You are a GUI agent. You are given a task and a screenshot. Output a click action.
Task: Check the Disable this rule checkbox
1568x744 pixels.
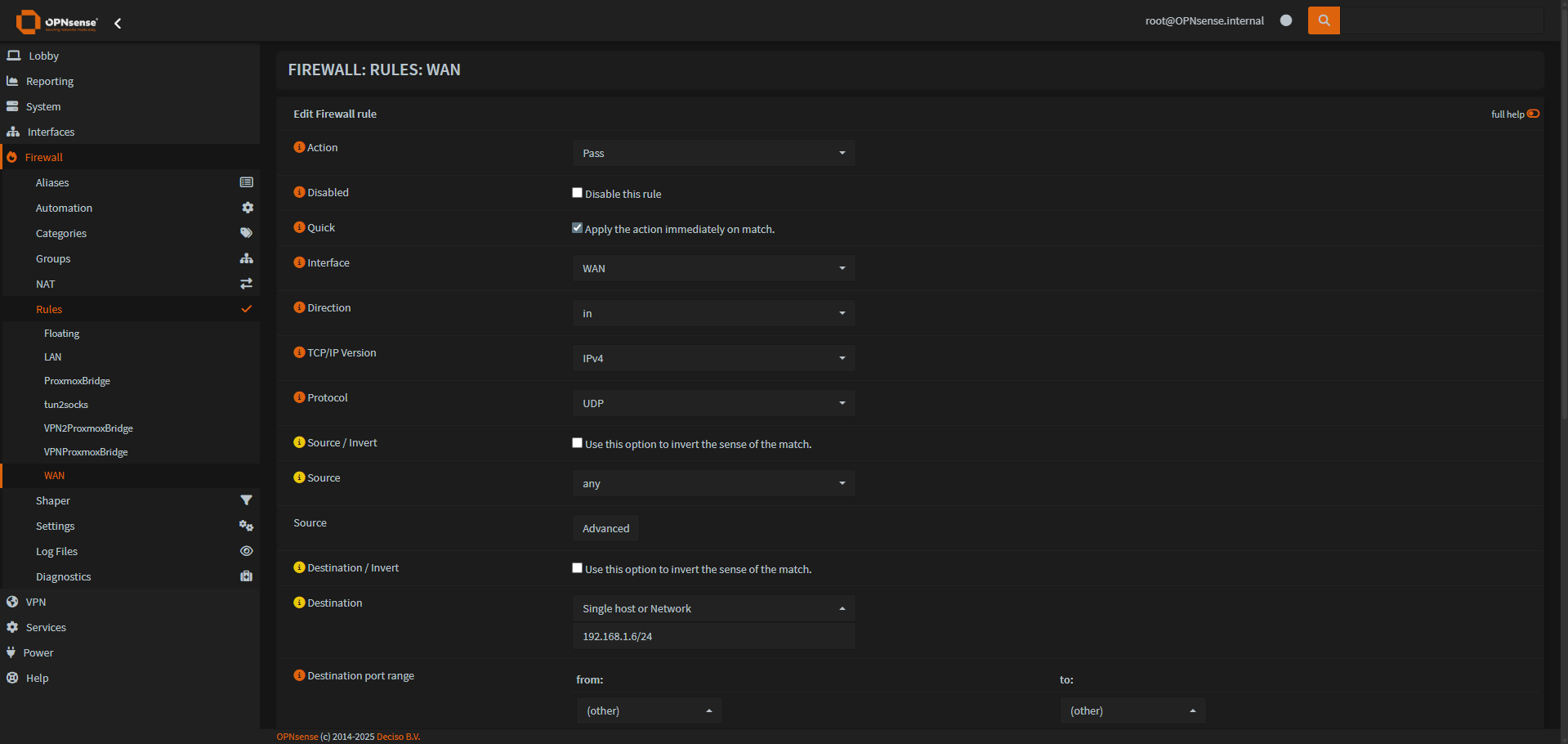coord(577,193)
